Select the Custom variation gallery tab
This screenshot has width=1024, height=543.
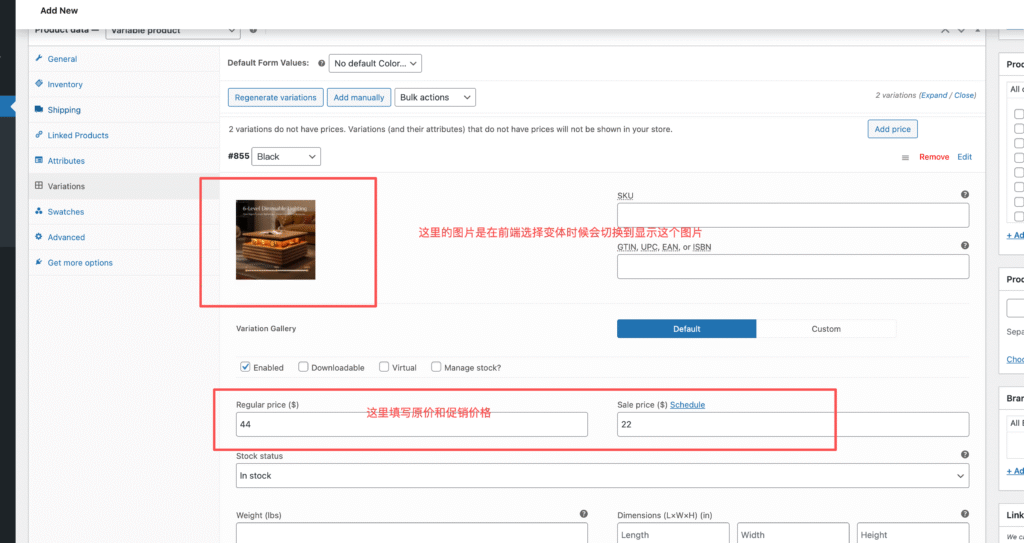click(x=826, y=329)
